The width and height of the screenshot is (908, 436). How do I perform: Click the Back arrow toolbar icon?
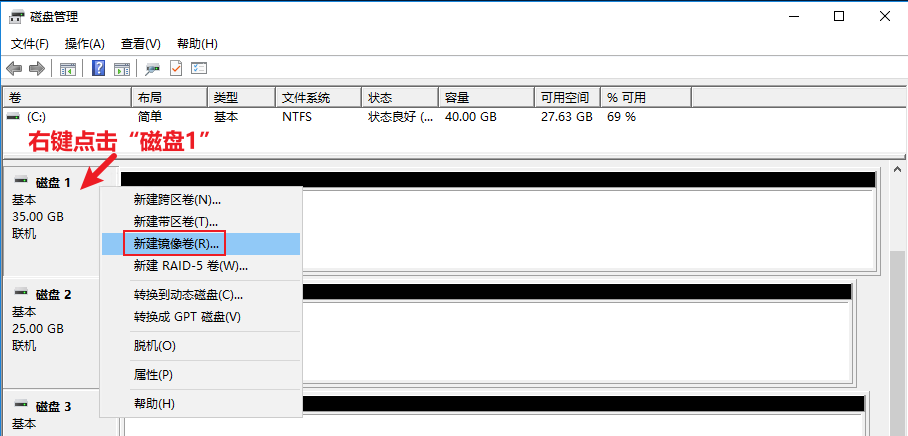(14, 69)
